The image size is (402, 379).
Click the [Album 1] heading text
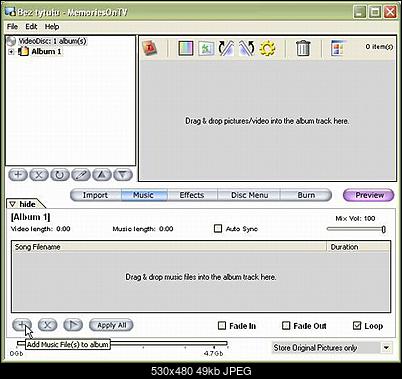(x=31, y=217)
